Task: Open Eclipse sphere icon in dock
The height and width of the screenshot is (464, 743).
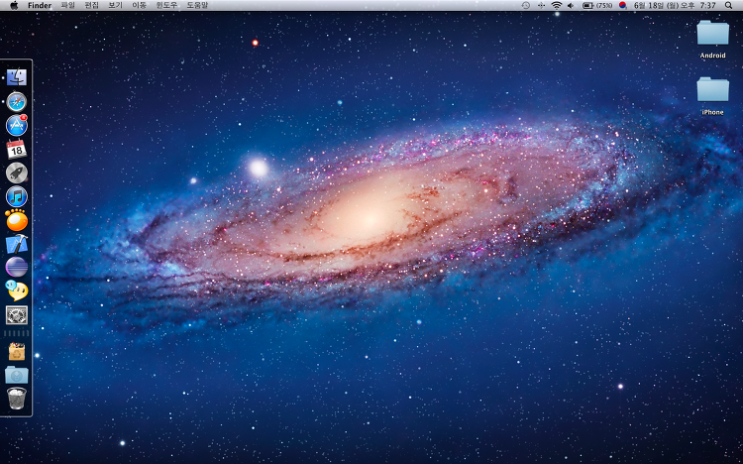Action: point(17,267)
